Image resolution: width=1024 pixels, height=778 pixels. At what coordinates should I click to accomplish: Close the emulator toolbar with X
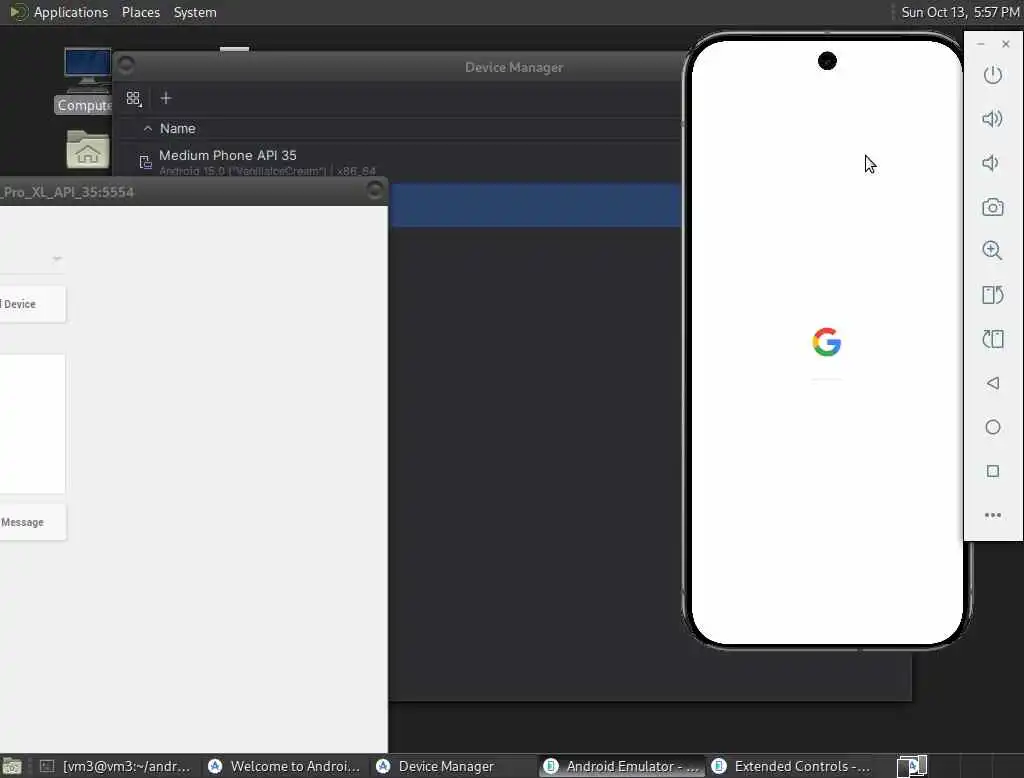point(1006,44)
